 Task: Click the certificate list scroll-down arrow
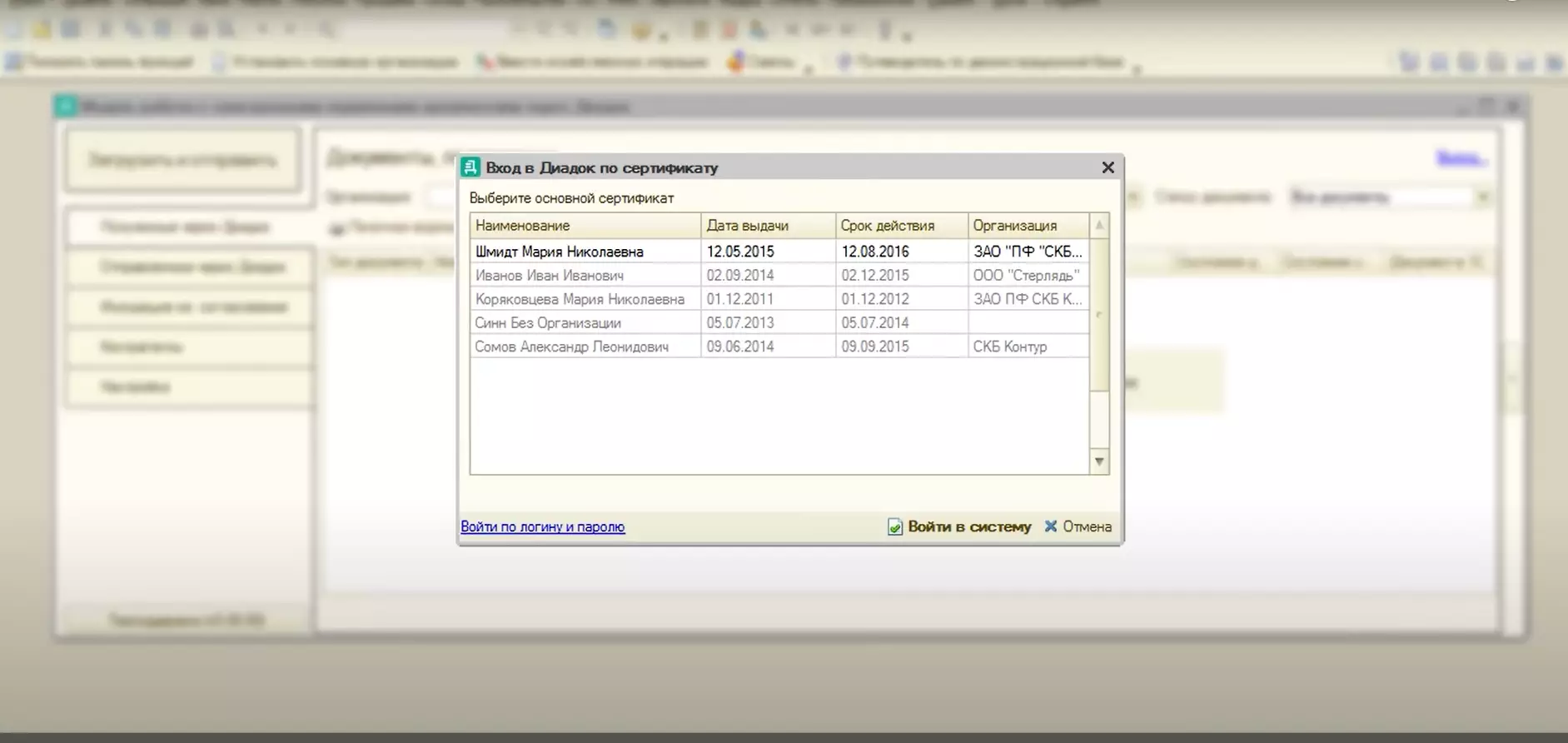[1099, 461]
